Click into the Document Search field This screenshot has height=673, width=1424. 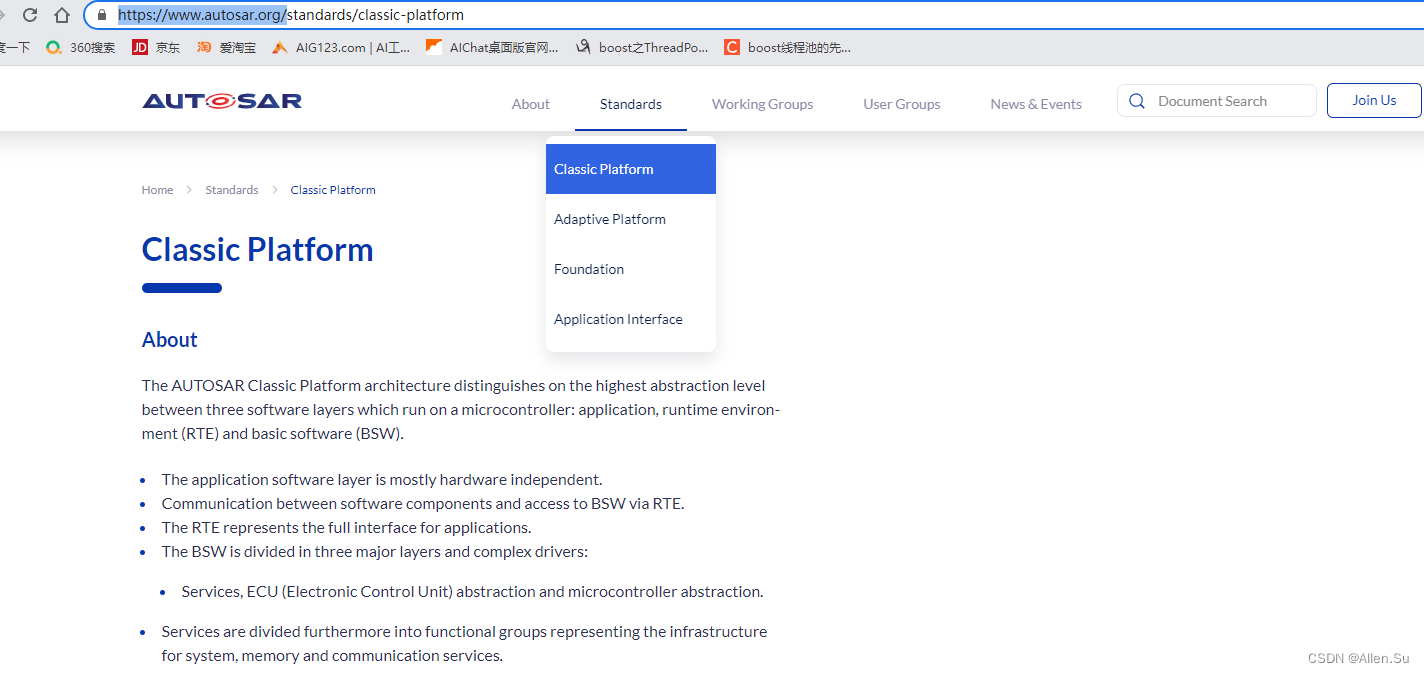(x=1217, y=101)
